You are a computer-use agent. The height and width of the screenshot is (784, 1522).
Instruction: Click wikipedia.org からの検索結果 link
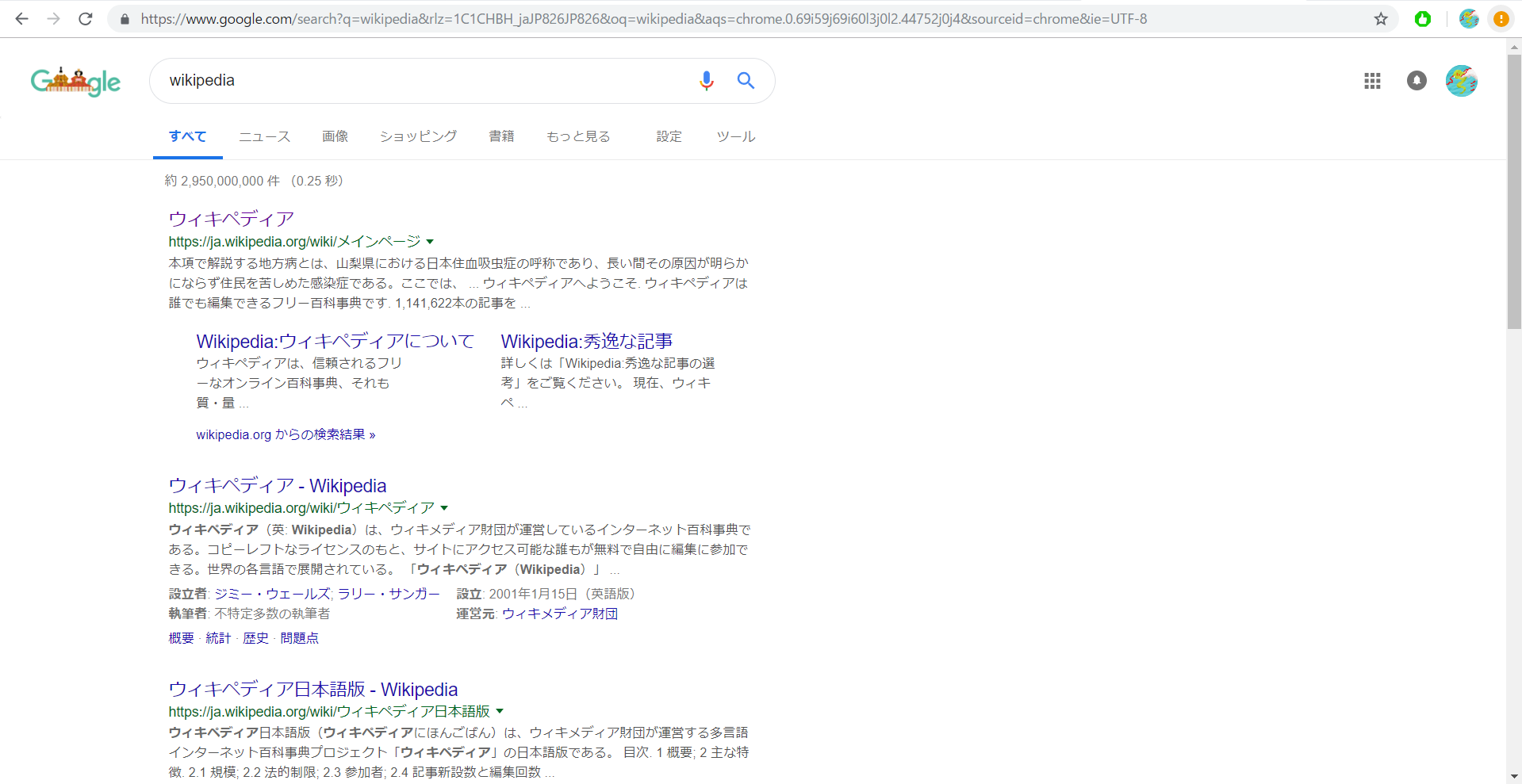click(286, 434)
